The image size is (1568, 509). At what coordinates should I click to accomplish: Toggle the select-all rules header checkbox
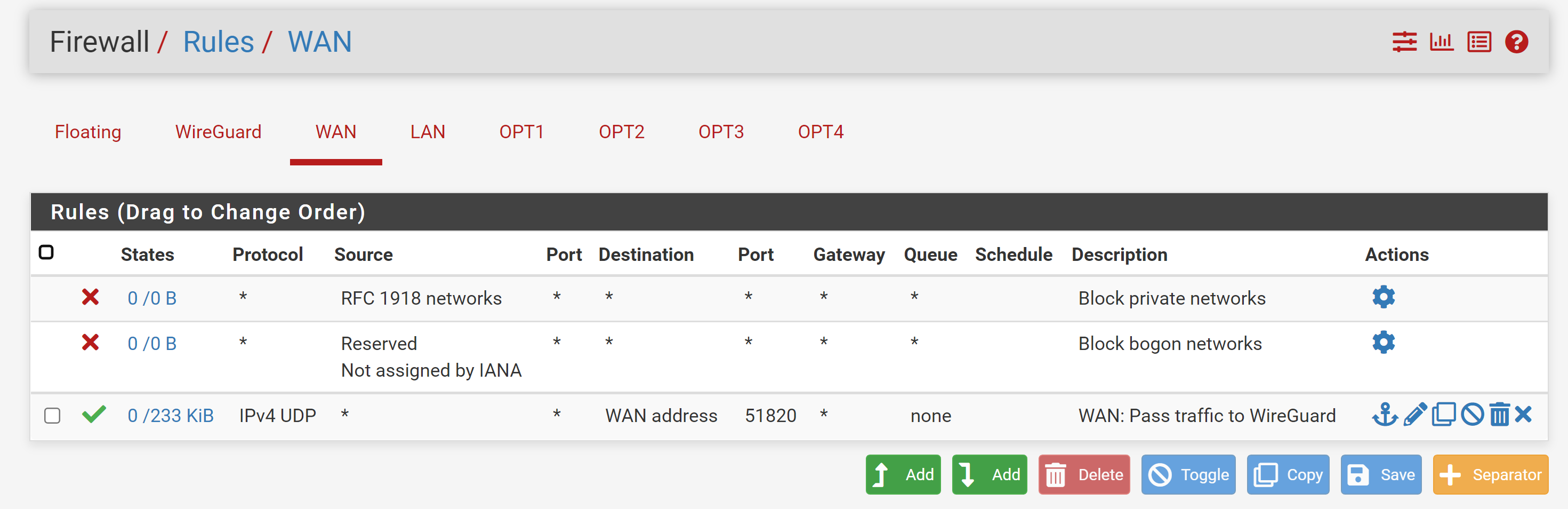[x=46, y=252]
